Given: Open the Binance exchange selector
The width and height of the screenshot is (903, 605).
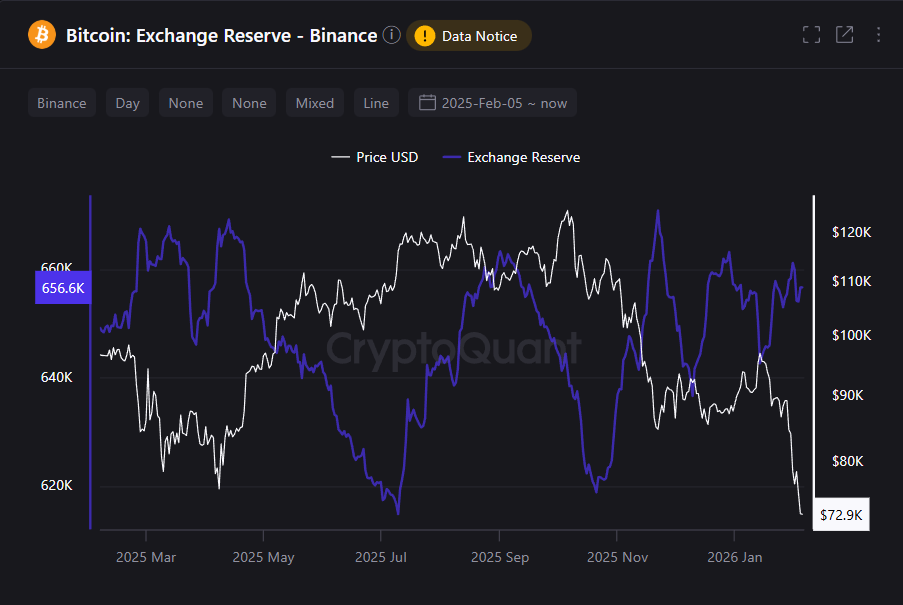Looking at the screenshot, I should [x=62, y=102].
